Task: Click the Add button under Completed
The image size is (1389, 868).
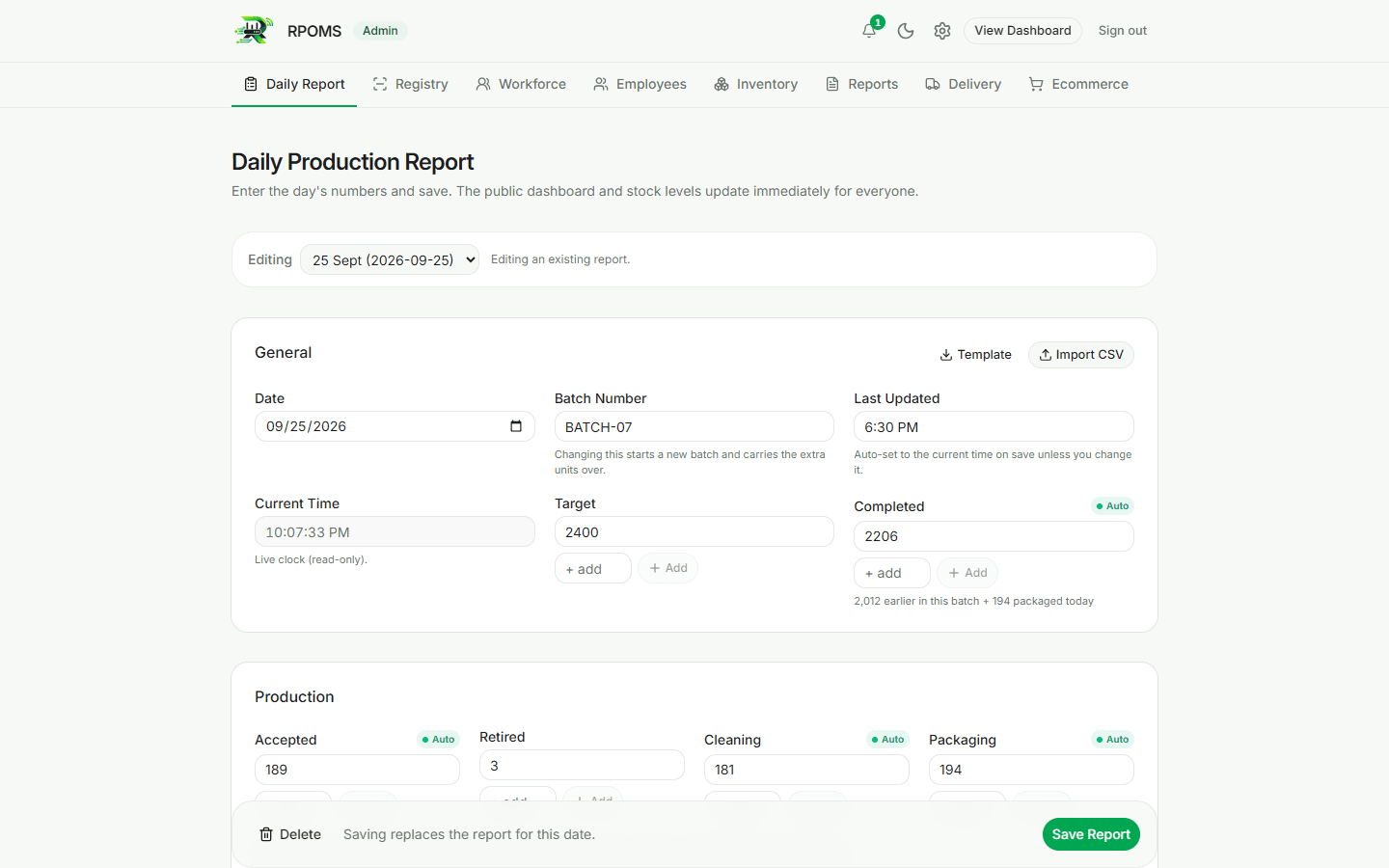Action: (967, 573)
